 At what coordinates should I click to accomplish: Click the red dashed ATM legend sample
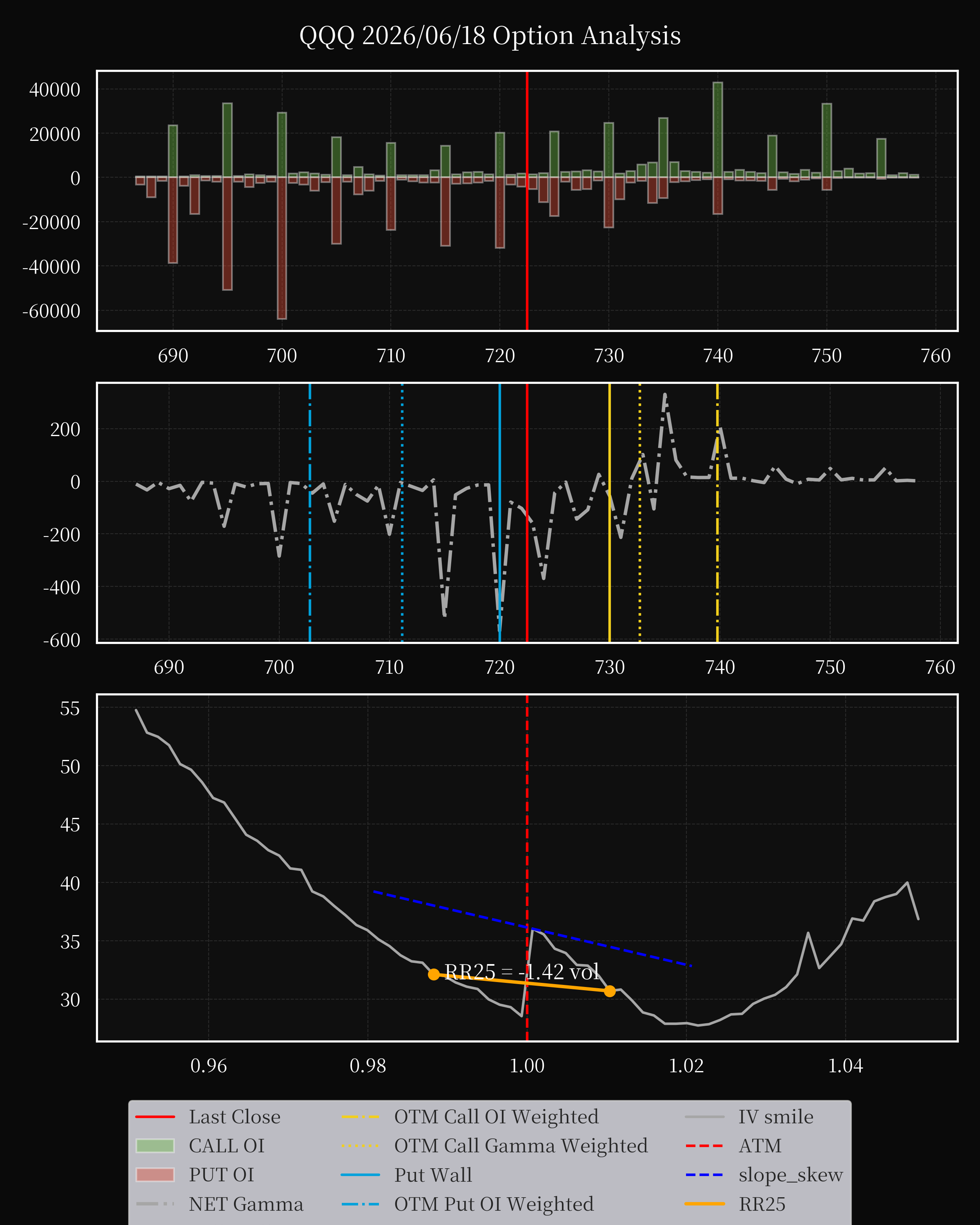[704, 1145]
